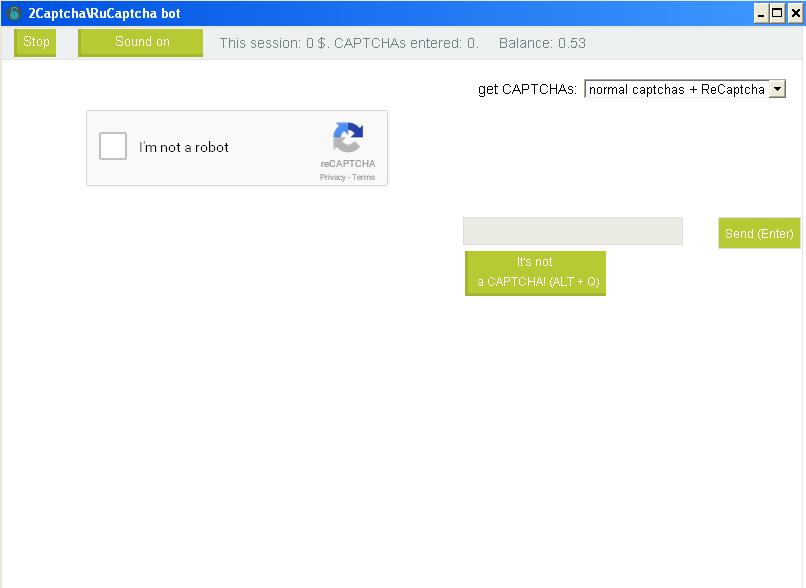Click the I'm not a robot label

click(x=184, y=148)
